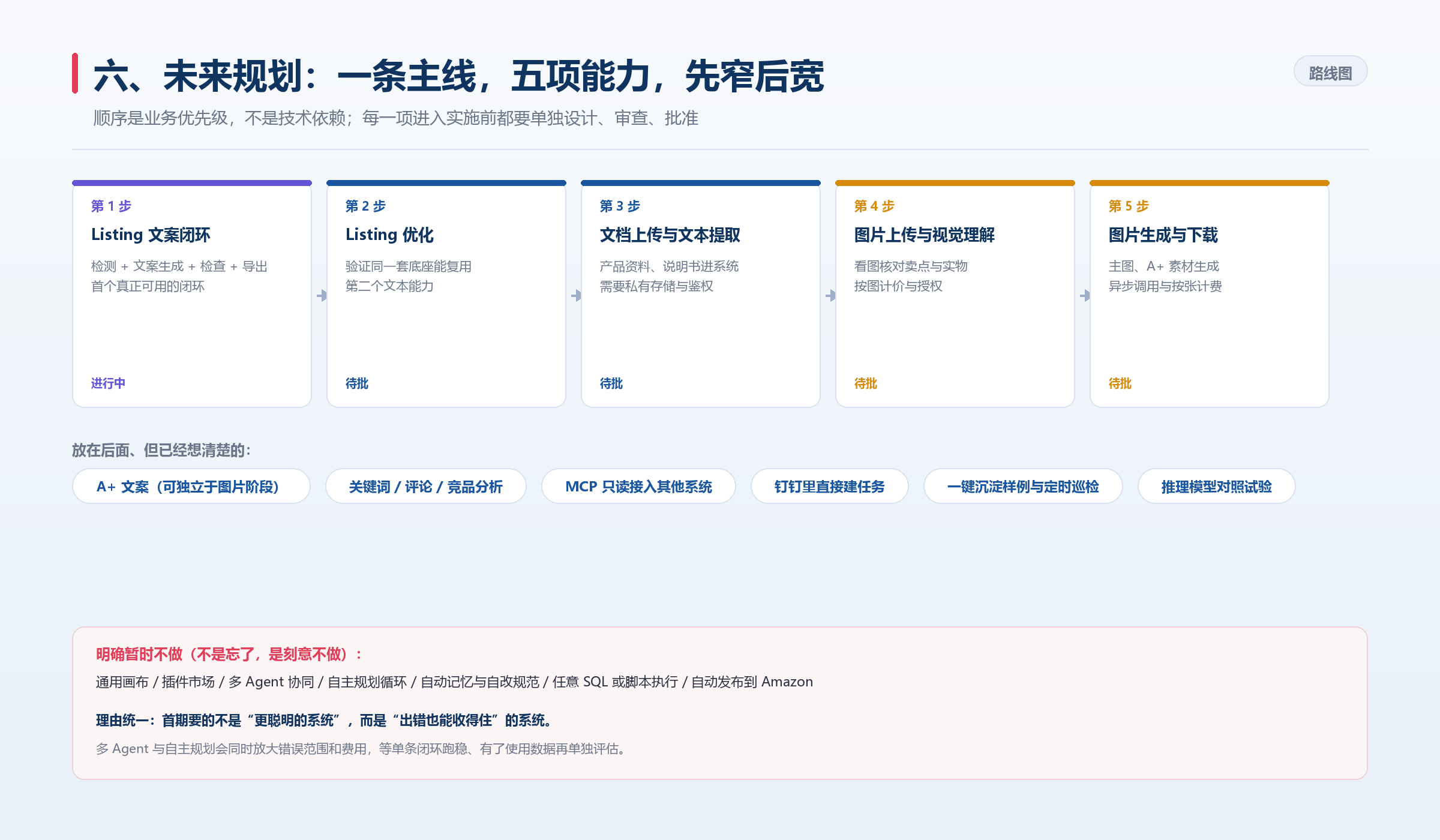Click the 待批 status on Listing 优化 card
This screenshot has width=1440, height=840.
[357, 383]
